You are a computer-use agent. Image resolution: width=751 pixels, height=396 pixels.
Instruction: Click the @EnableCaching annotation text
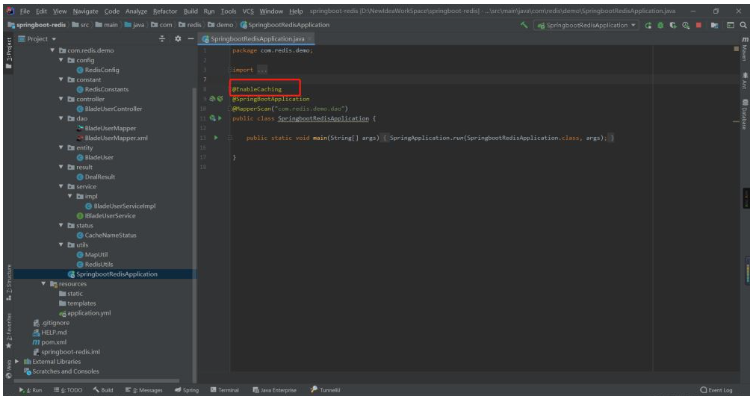tap(257, 89)
